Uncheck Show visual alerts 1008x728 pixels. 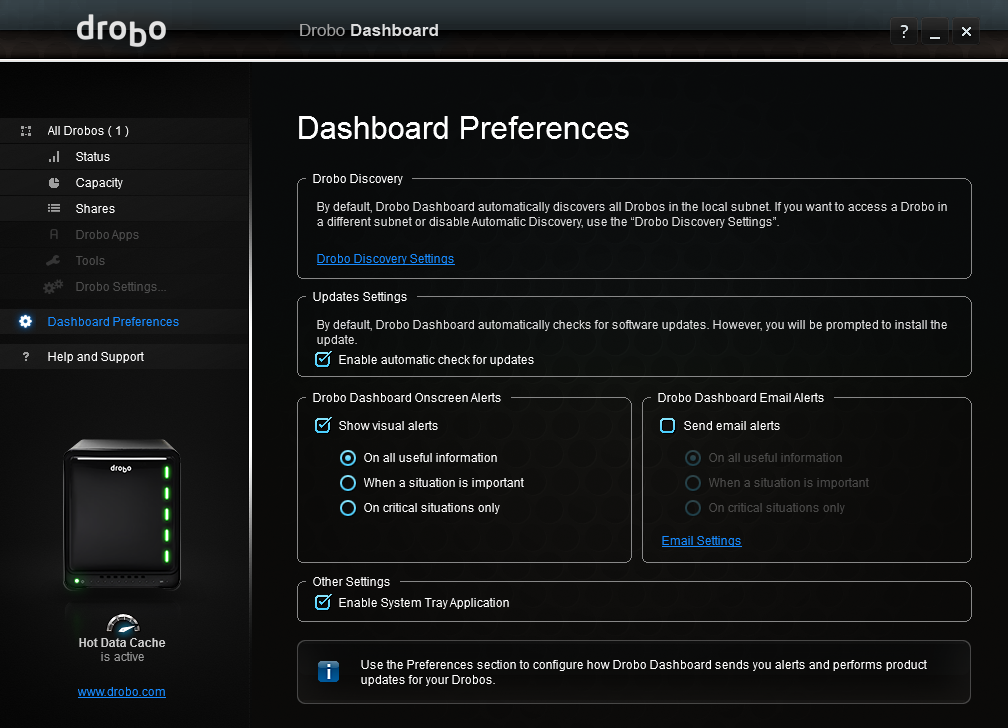coord(323,426)
